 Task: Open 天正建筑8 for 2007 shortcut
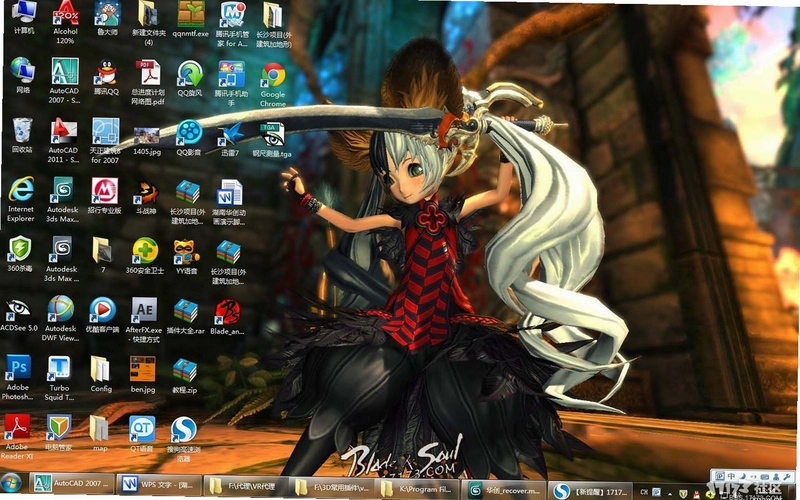[x=105, y=140]
